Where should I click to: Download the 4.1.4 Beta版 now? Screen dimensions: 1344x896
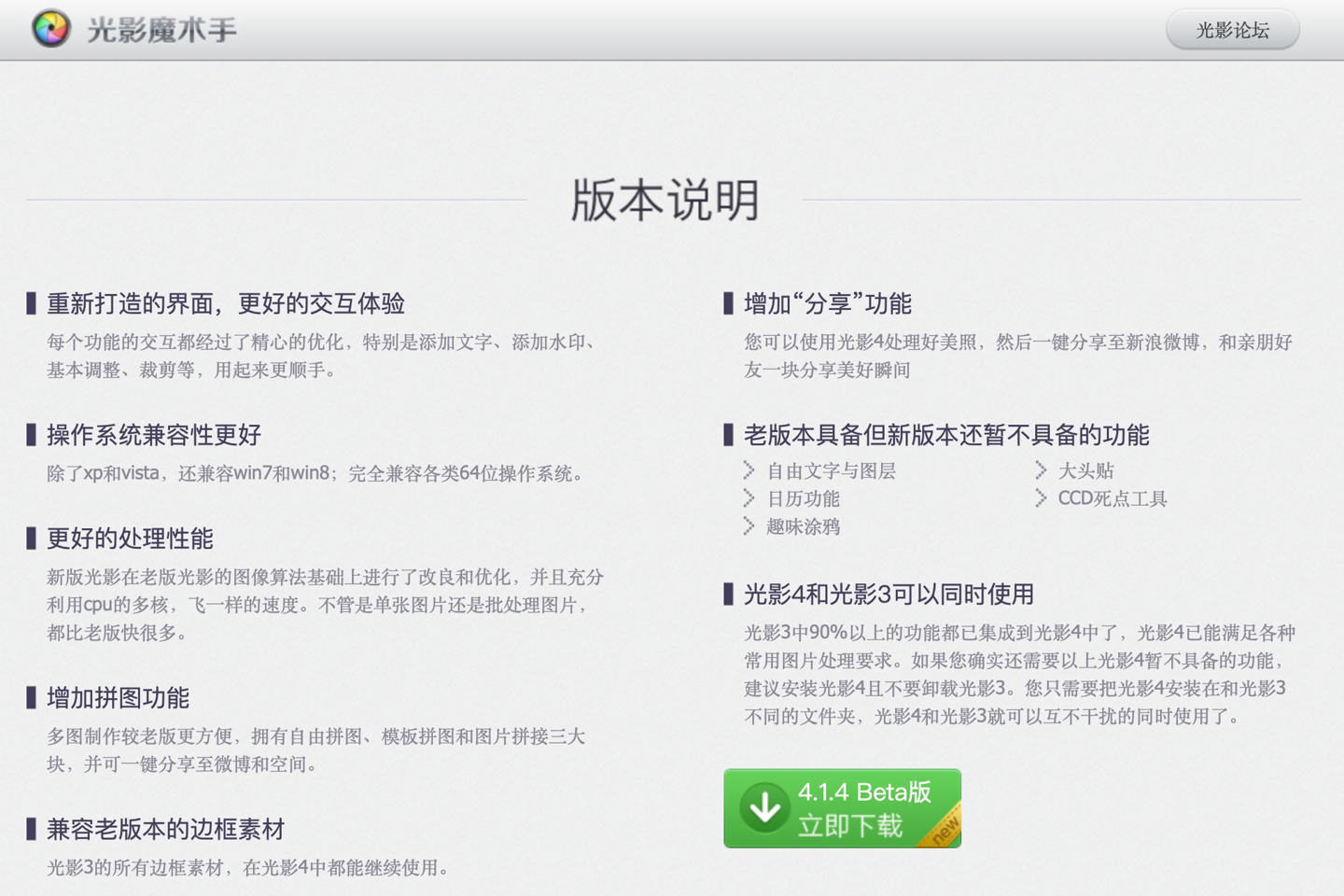842,808
